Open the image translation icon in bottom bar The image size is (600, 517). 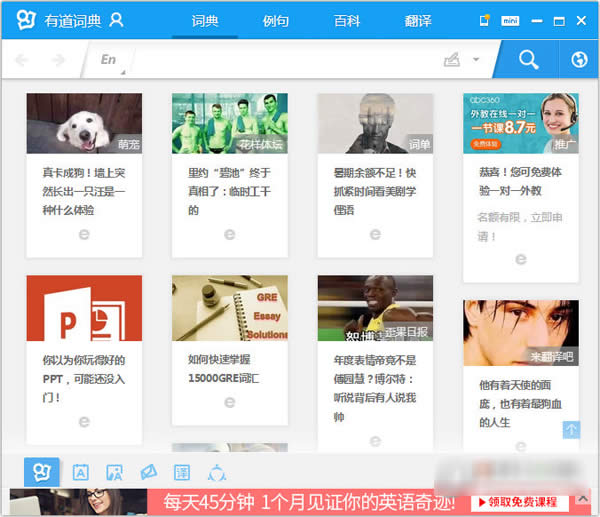tap(114, 473)
